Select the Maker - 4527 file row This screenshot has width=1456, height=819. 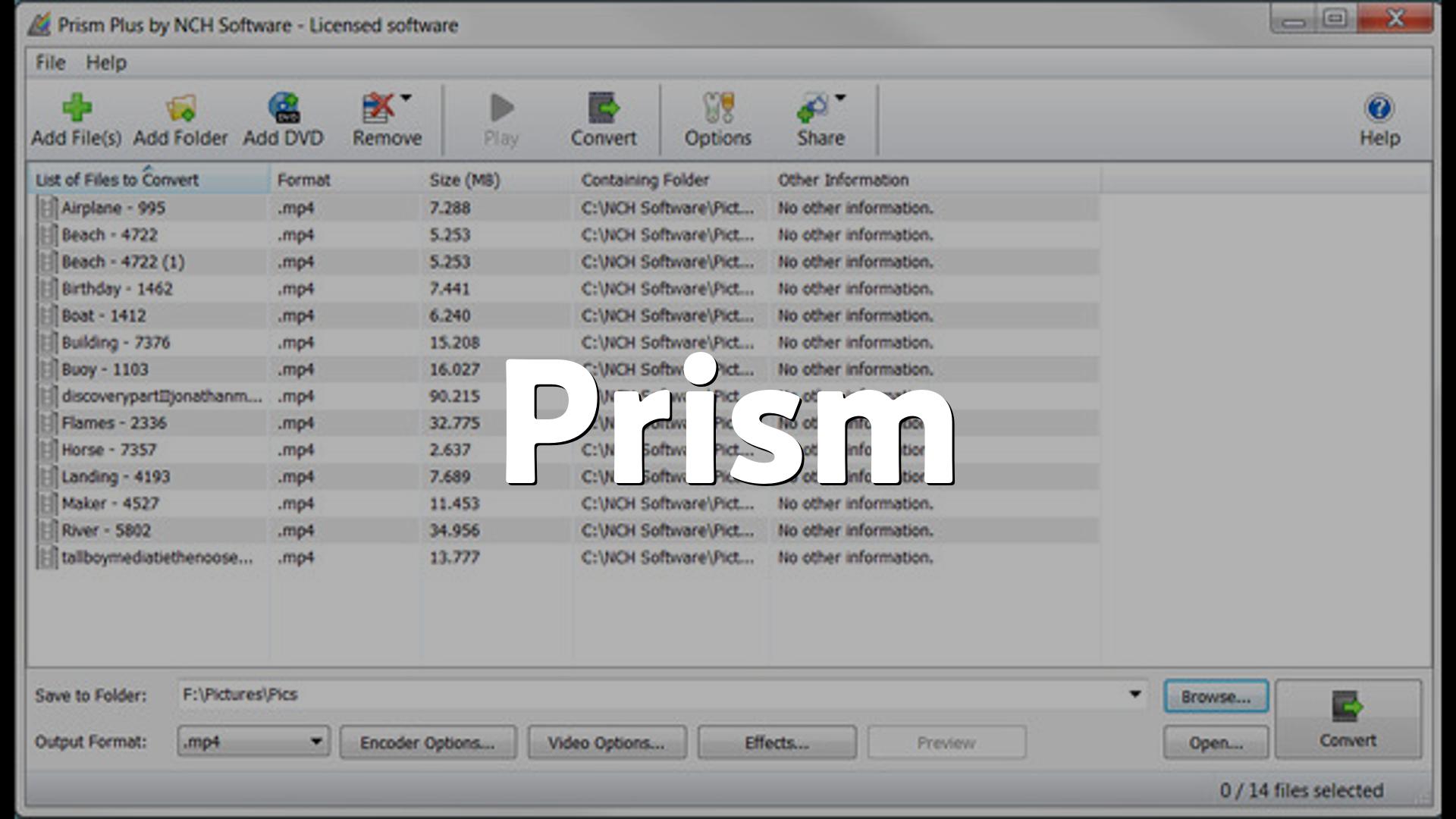(564, 504)
